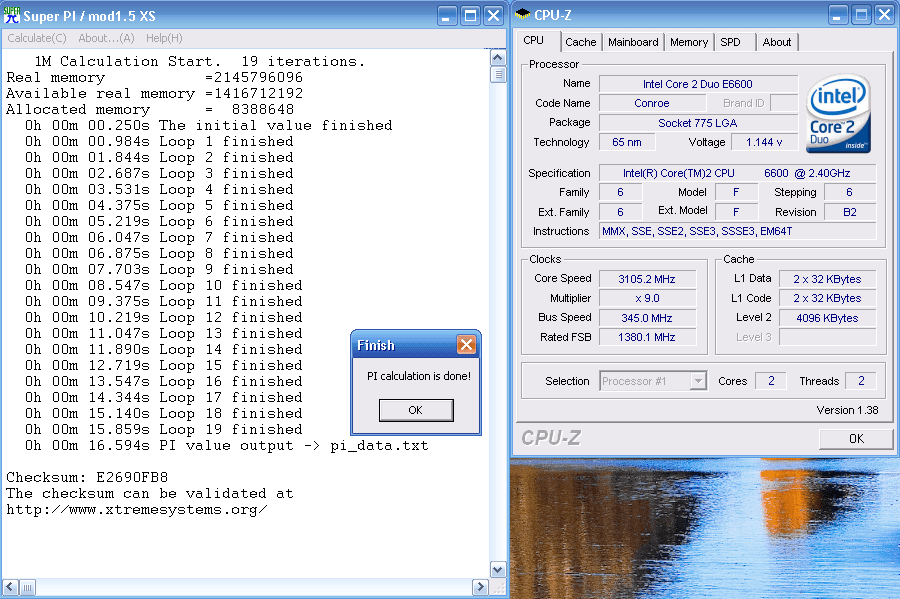The image size is (900, 599).
Task: Switch to the Mainboard tab
Action: click(633, 42)
